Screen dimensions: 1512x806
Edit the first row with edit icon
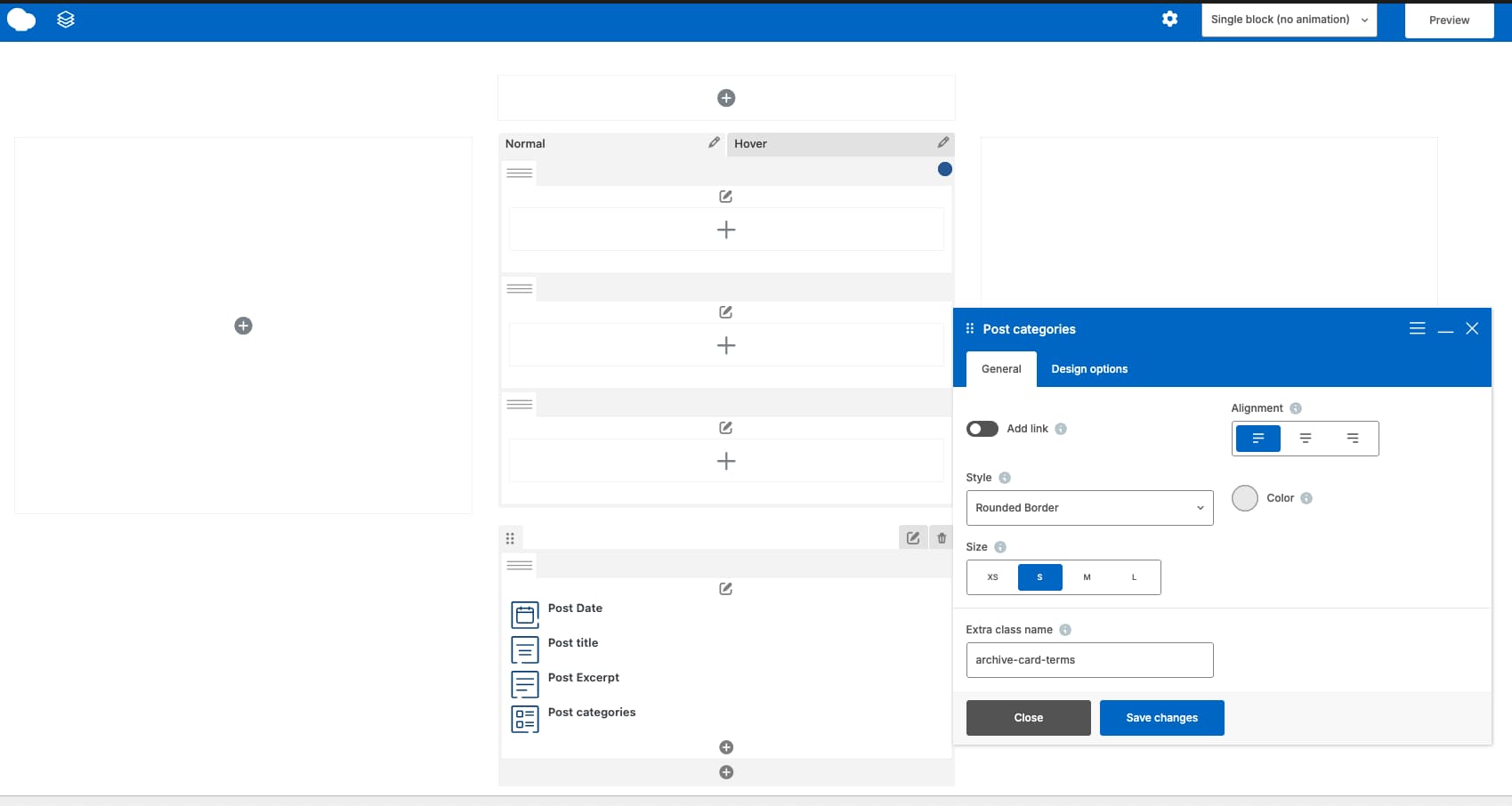[726, 197]
